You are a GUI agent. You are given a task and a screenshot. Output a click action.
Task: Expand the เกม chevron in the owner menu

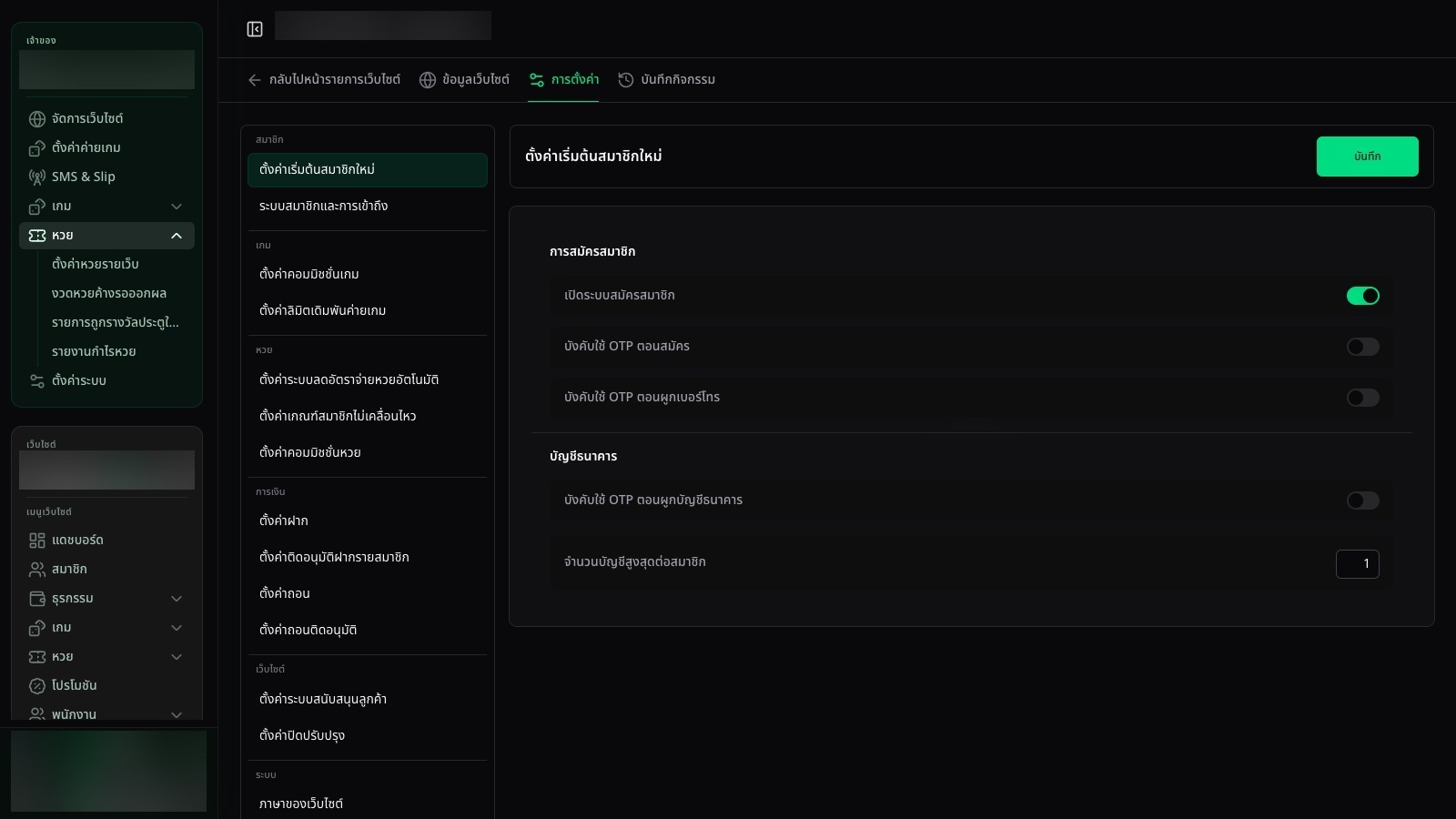tap(177, 207)
